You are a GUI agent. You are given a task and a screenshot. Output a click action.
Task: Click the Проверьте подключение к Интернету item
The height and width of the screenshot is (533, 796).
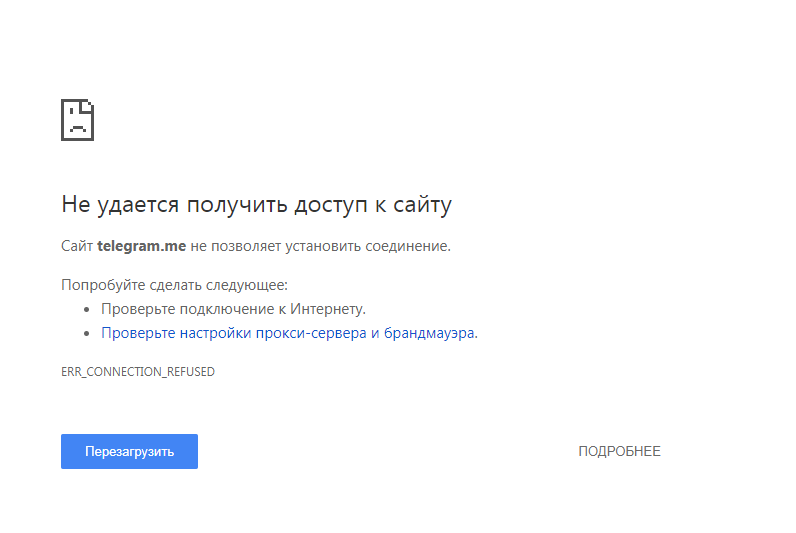click(233, 309)
